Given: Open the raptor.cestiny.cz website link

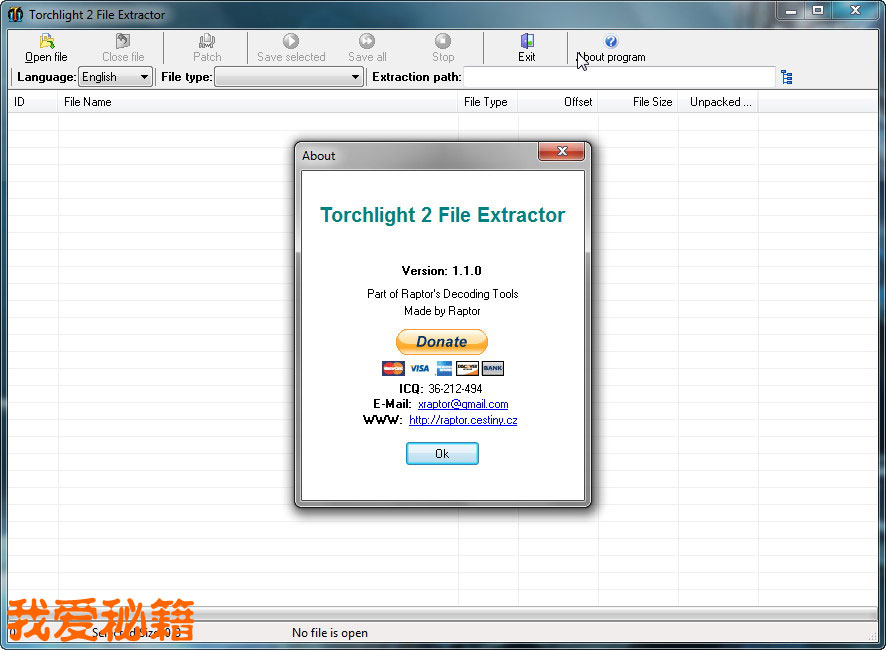Looking at the screenshot, I should pos(463,420).
